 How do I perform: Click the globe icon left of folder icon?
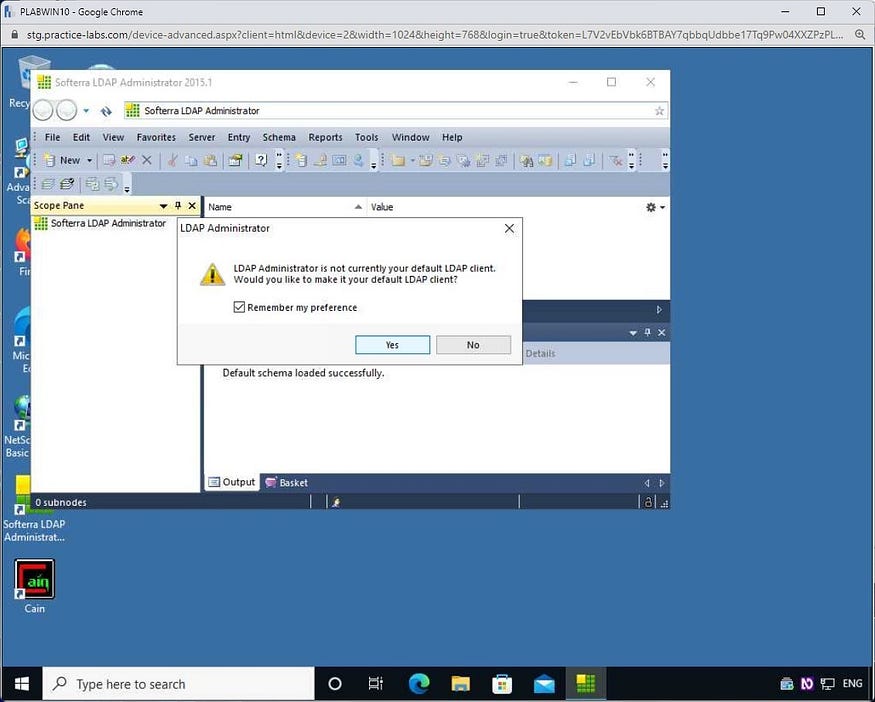358,161
